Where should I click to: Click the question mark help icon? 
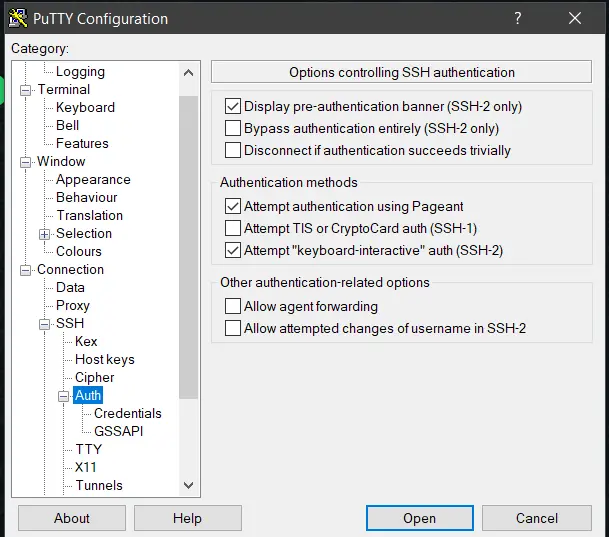(517, 18)
